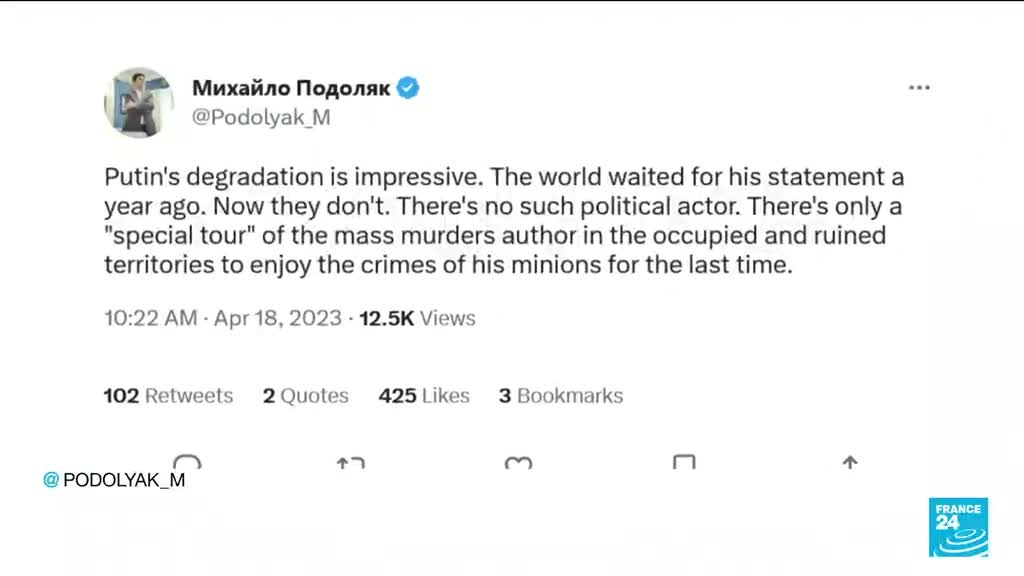Screen dimensions: 1024x576
Task: Retweet this post using the retweet icon
Action: [350, 463]
